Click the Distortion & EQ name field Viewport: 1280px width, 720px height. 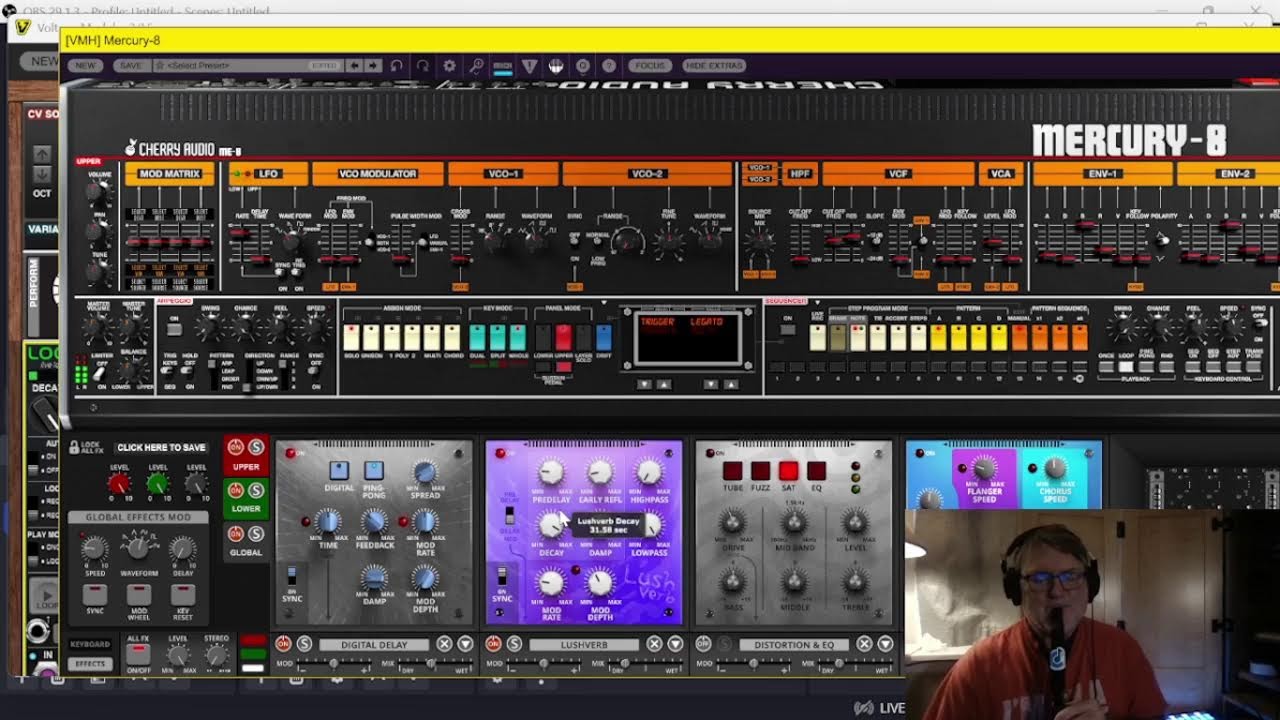coord(794,645)
